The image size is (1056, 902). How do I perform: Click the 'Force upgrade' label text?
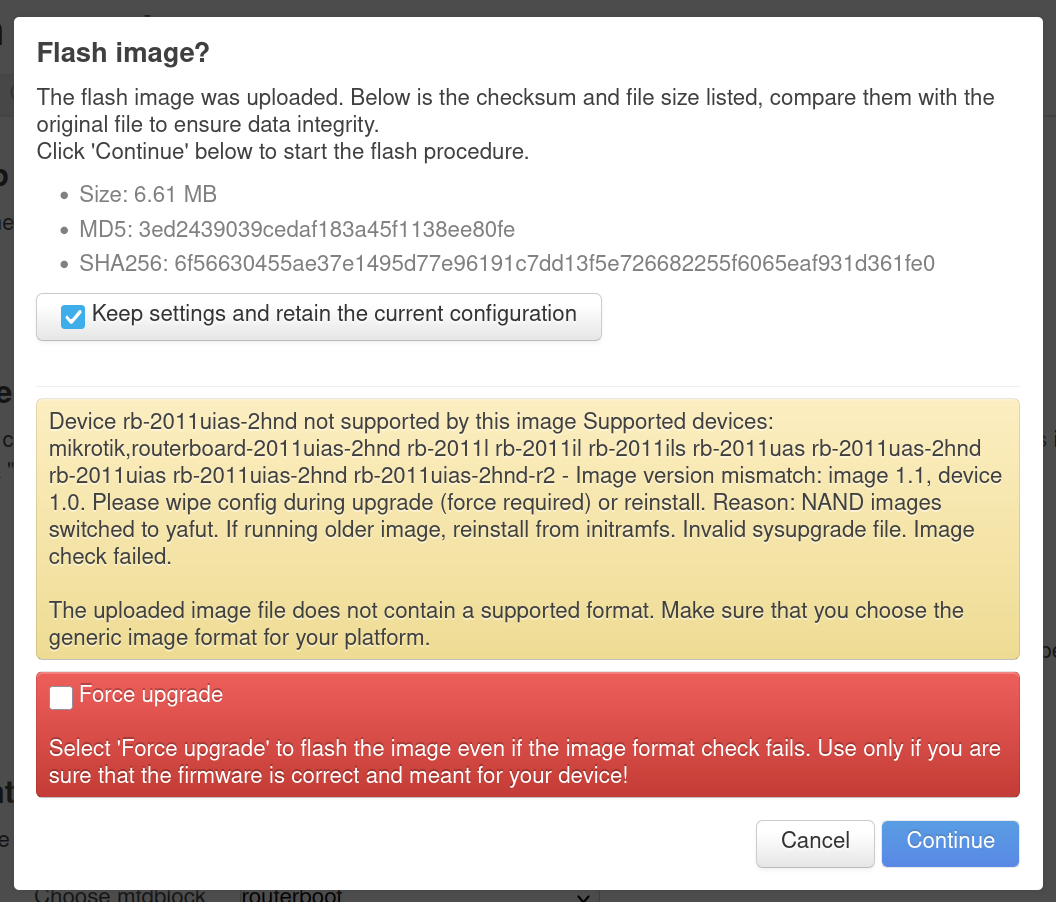coord(151,694)
